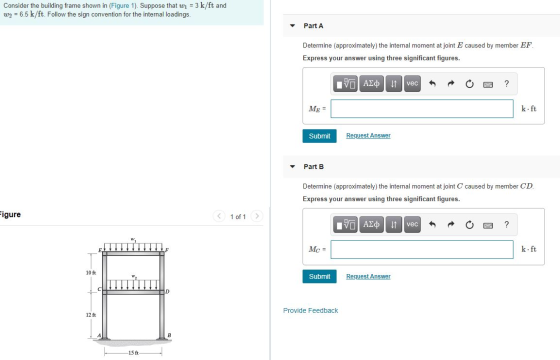Open keyboard shortcuts icon in Part A
560x360 pixels.
tap(488, 85)
